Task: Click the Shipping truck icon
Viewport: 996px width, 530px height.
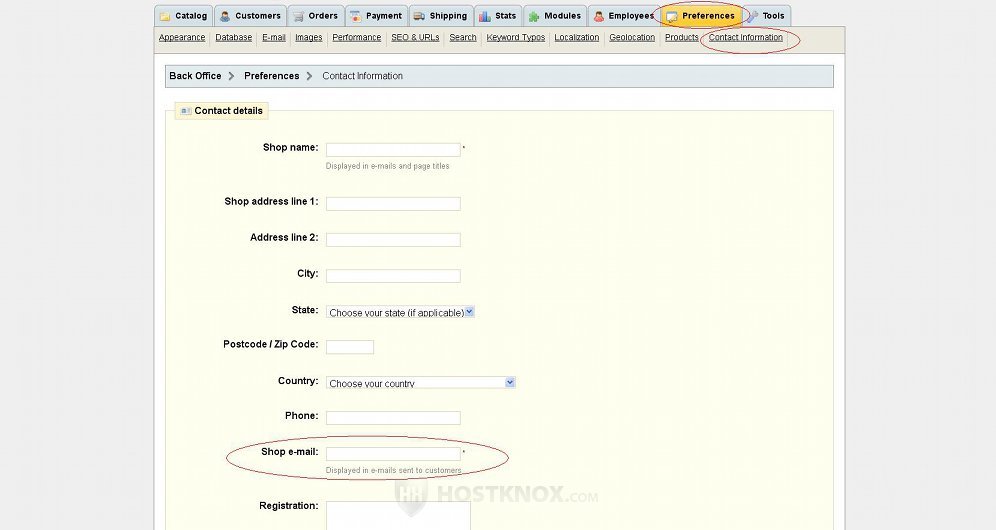Action: pos(419,17)
